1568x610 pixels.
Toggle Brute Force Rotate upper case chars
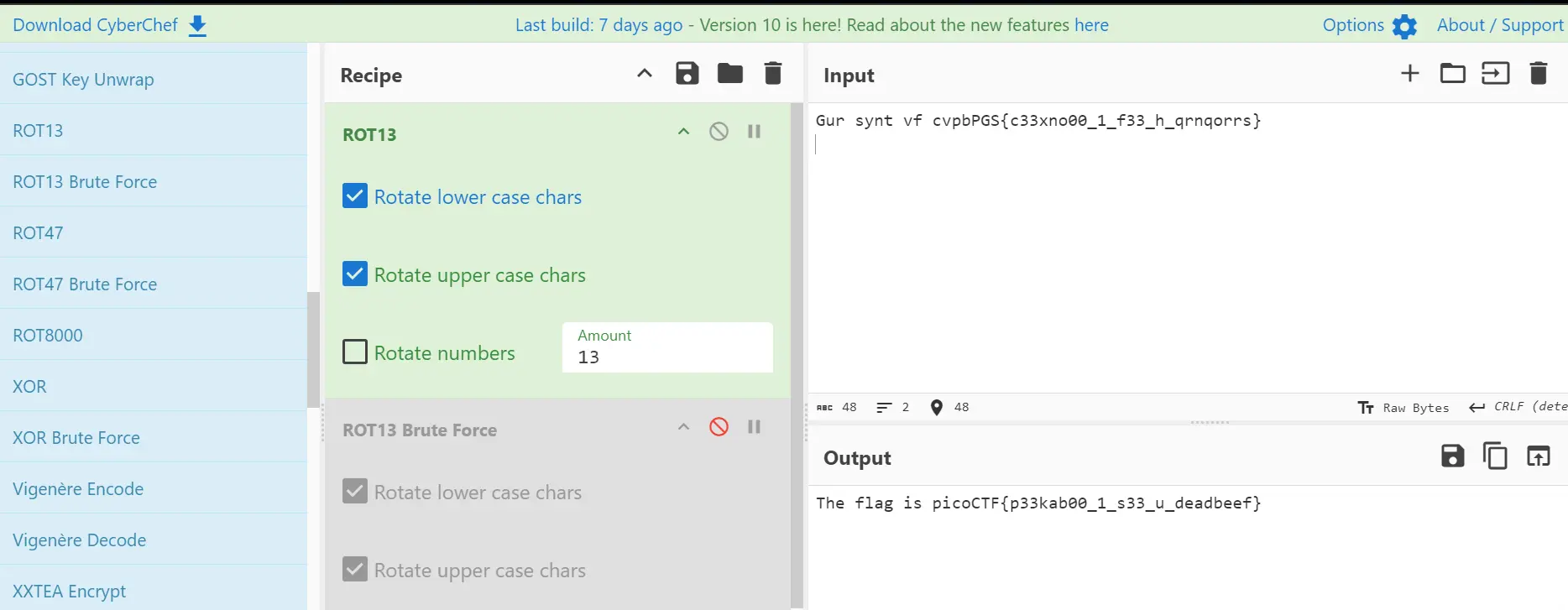355,569
